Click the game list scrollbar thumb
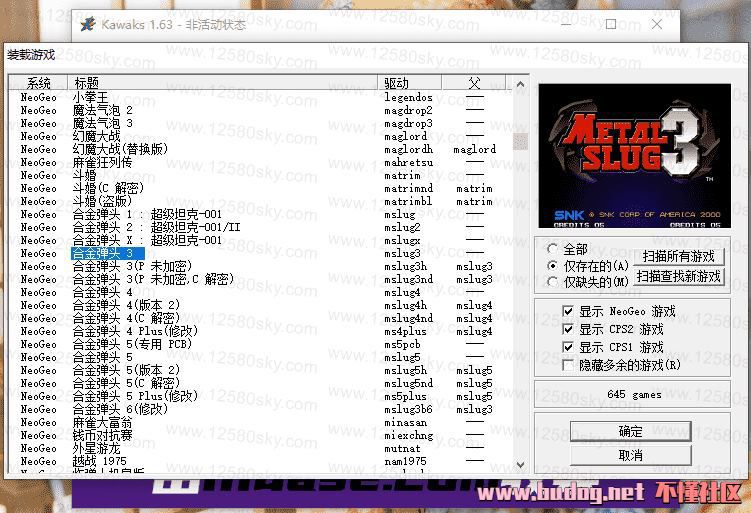The image size is (751, 513). click(521, 141)
